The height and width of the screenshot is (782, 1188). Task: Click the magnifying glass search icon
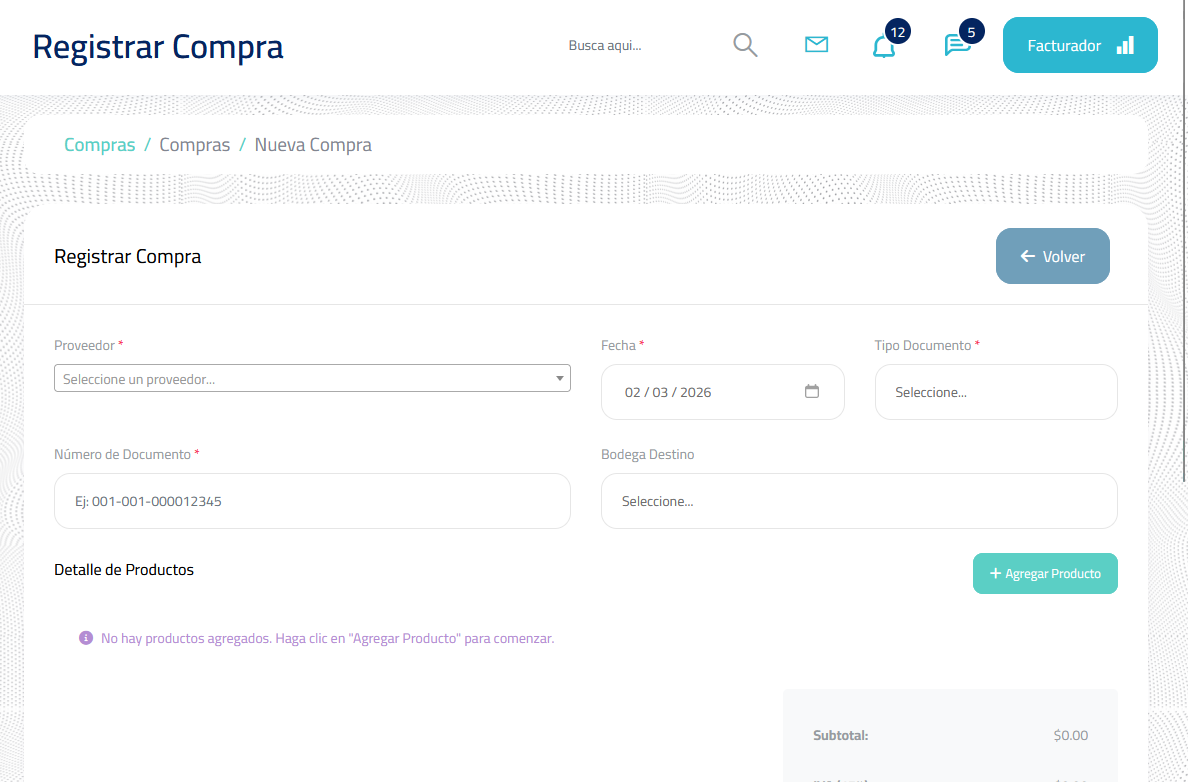tap(745, 45)
